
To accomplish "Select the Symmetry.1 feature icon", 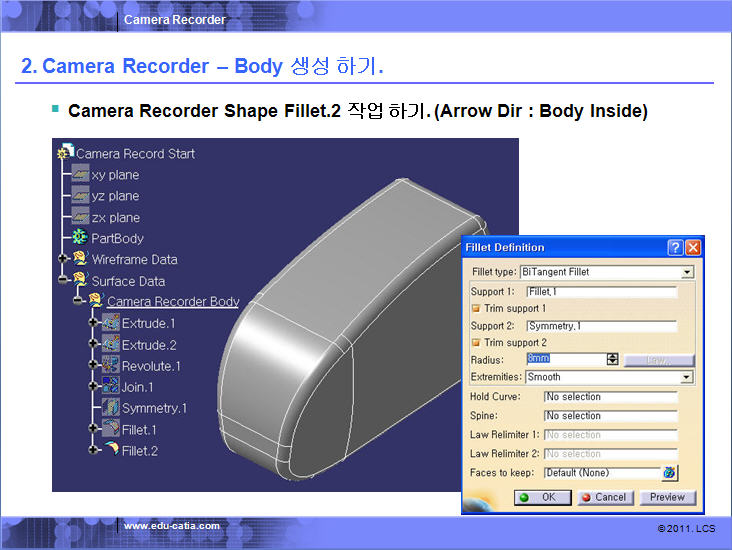I will pyautogui.click(x=110, y=408).
